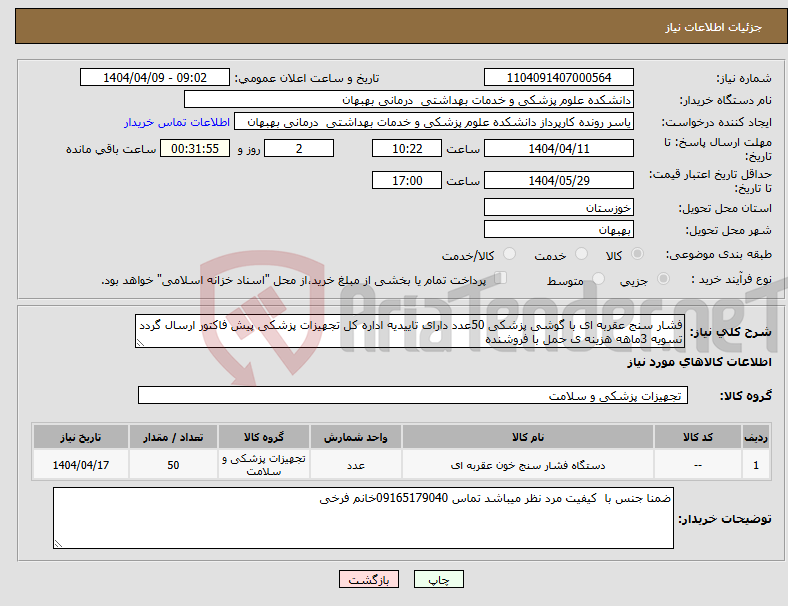Click the item name دستگاه فشار سنج خون عقربه ای
788x606 pixels.
(x=528, y=465)
